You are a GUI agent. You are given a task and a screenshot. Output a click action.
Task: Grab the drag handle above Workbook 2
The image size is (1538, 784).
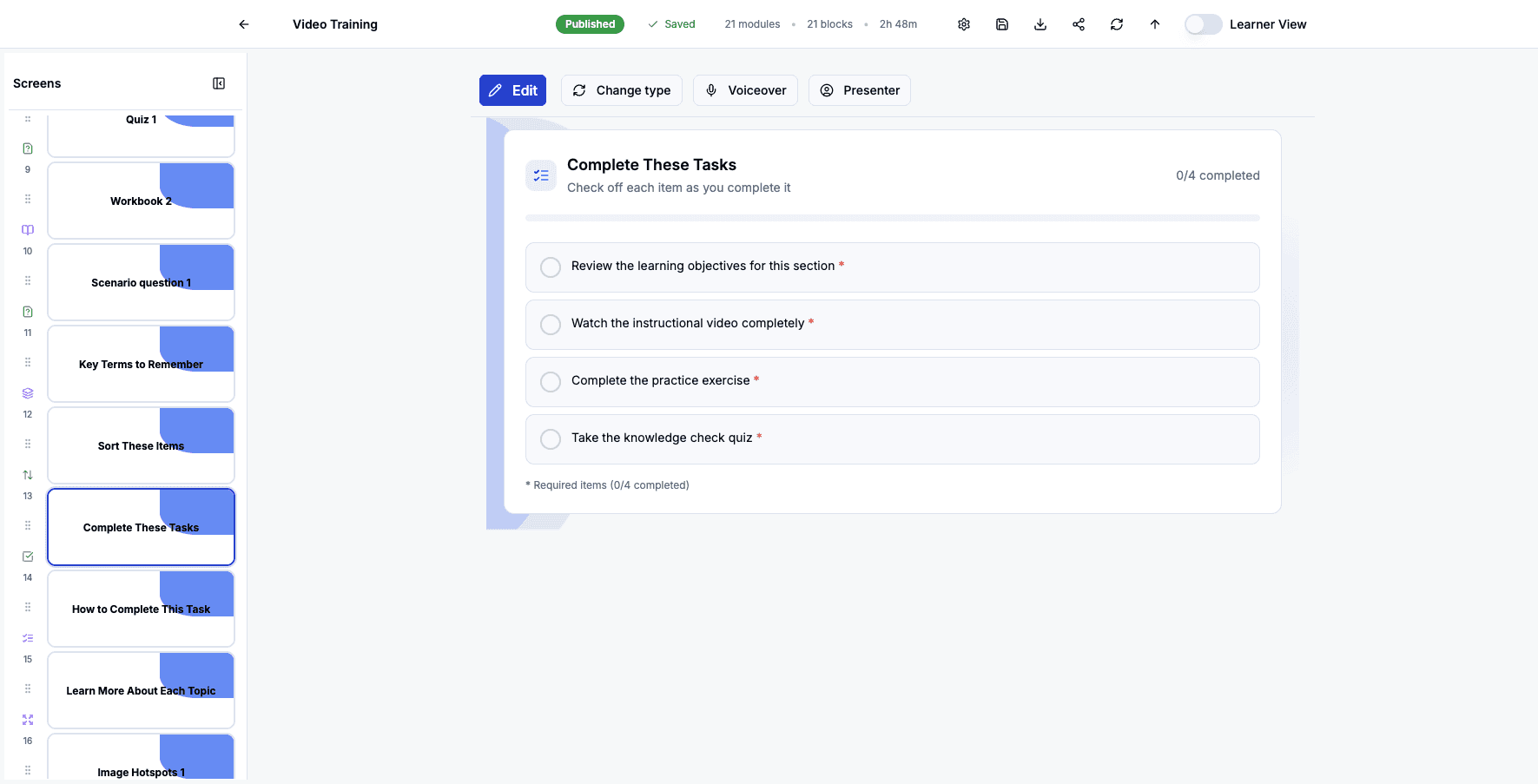[x=28, y=199]
